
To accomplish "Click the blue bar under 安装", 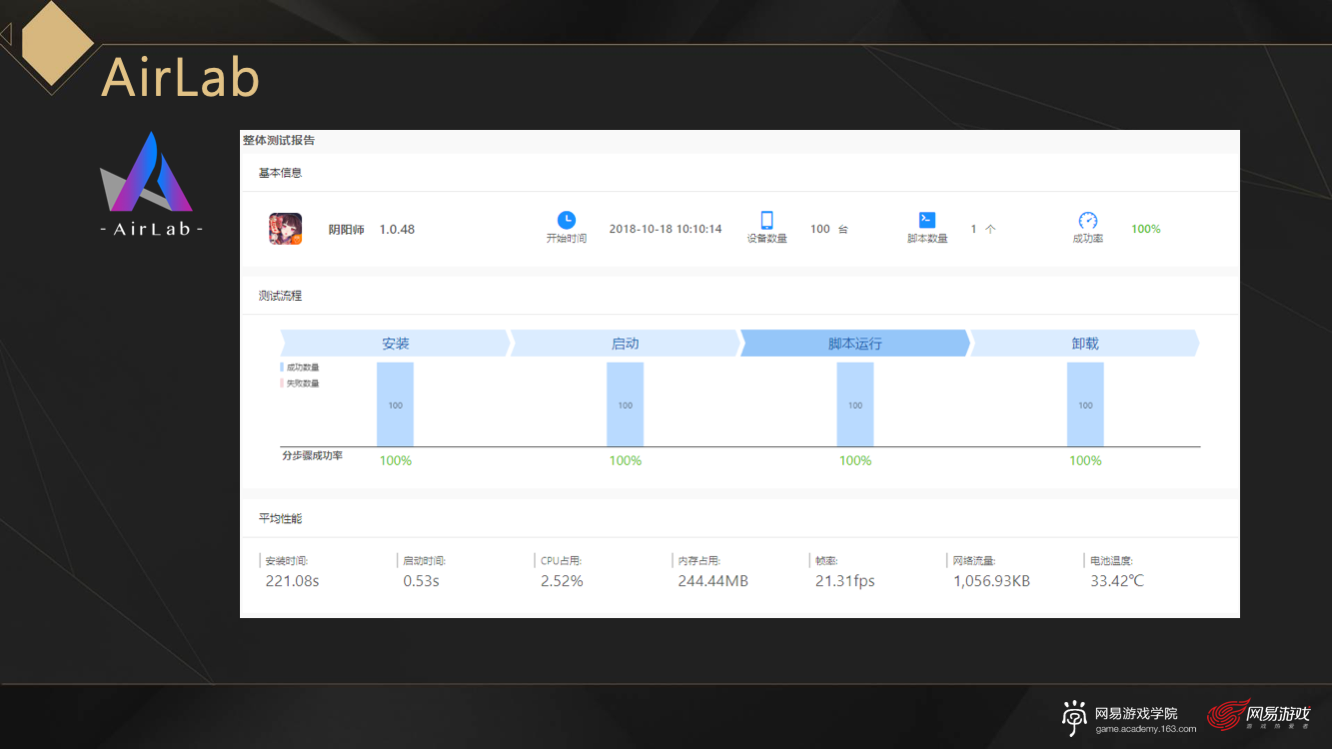I will pos(395,404).
